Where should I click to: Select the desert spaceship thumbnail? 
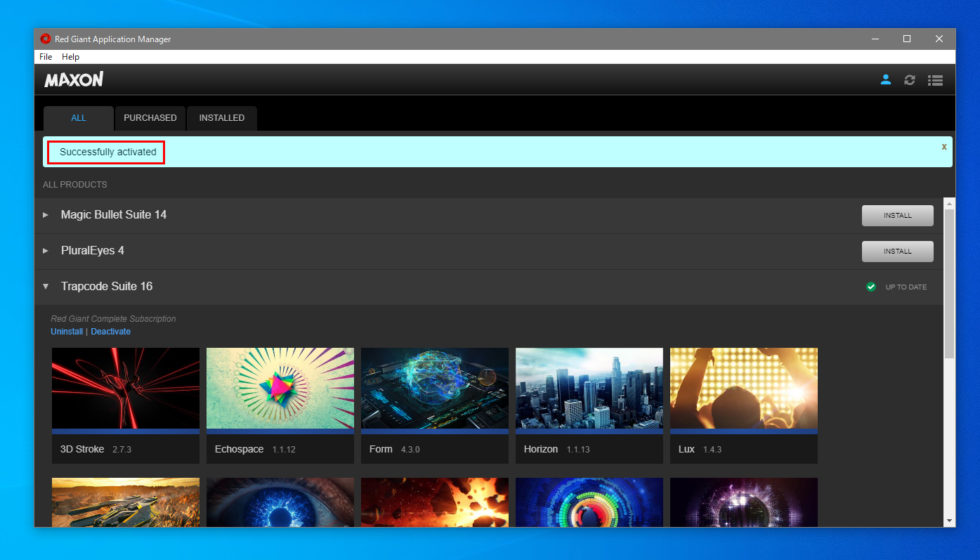point(126,502)
